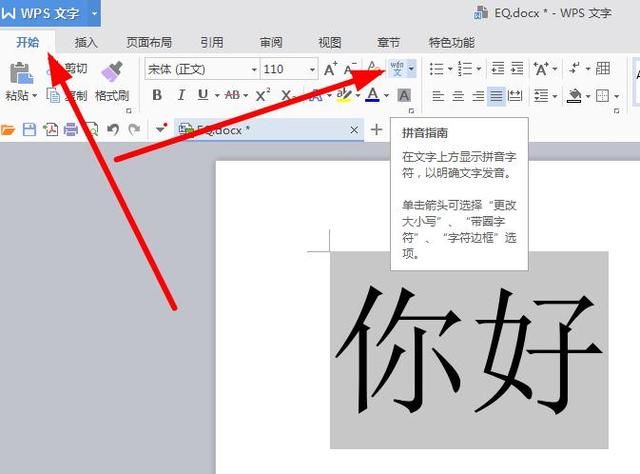Add a new document tab with plus button
Screen dimensions: 640x474
(x=376, y=130)
